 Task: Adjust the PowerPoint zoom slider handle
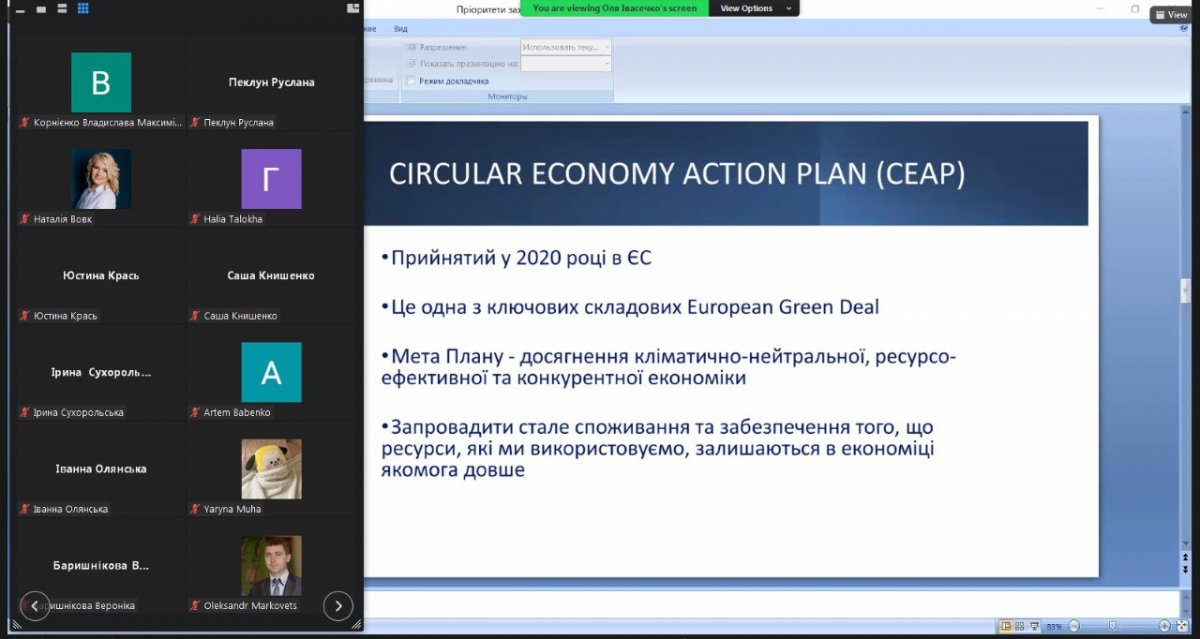(x=1110, y=627)
